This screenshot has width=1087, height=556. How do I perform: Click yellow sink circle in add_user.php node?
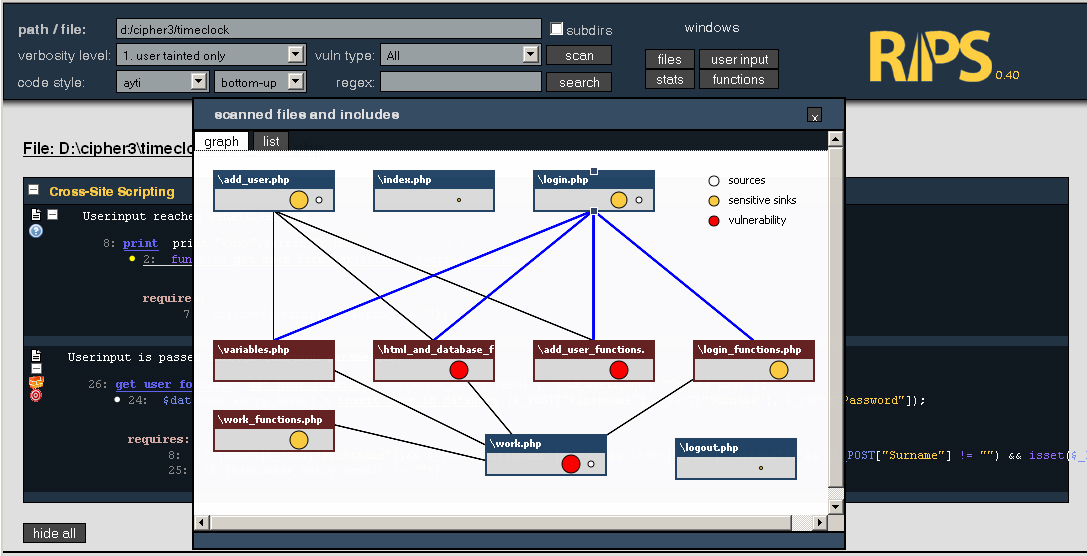(299, 200)
